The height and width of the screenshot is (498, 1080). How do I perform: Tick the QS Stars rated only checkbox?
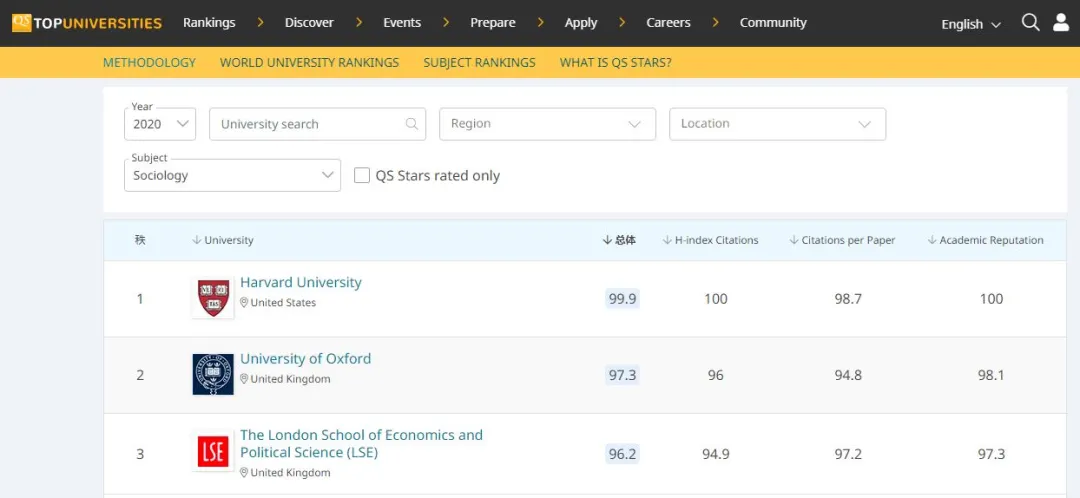click(x=362, y=175)
